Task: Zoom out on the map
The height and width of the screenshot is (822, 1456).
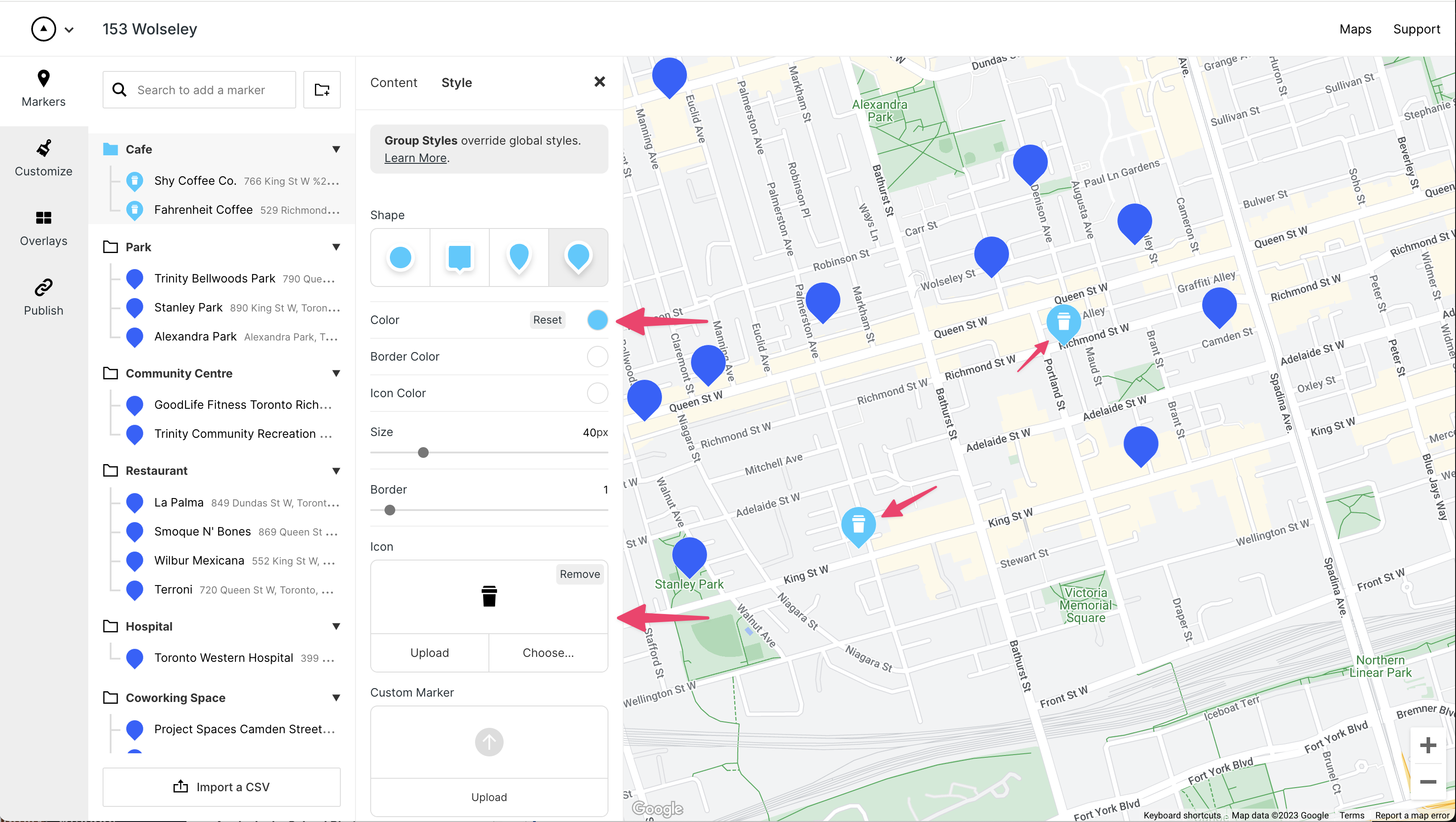Action: tap(1428, 782)
